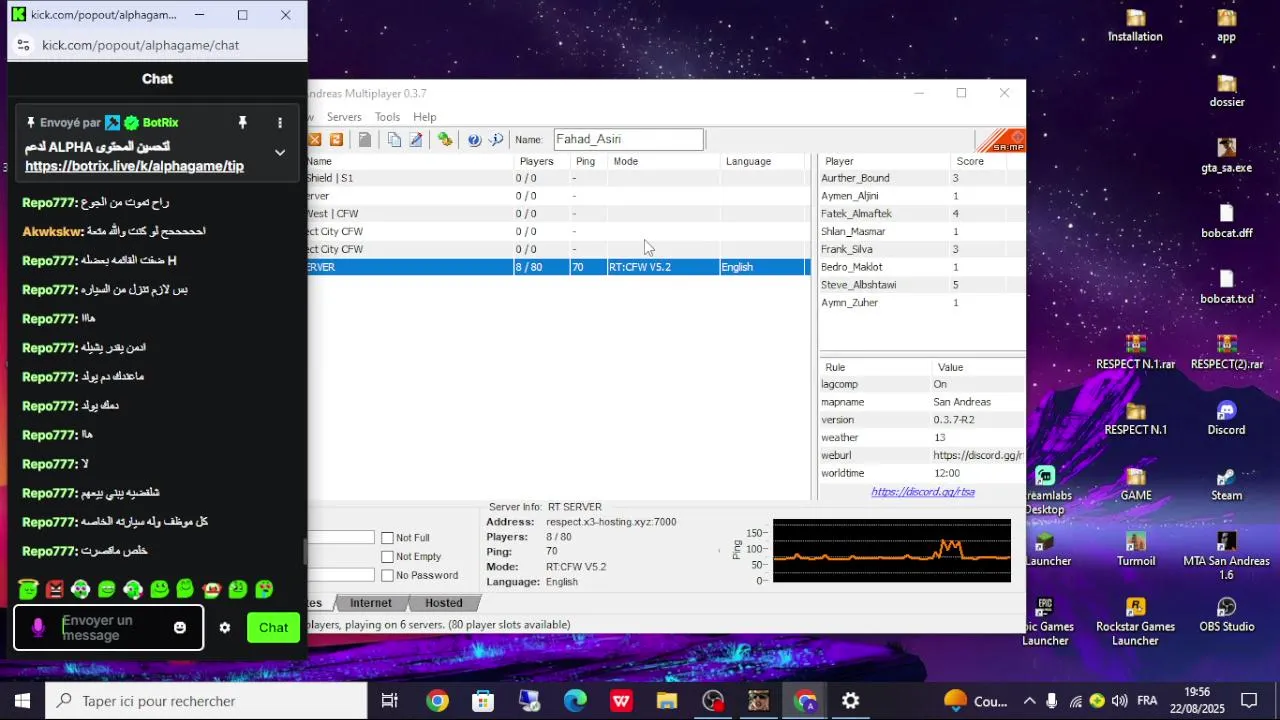Open the green settings icon in SA-MP toolbar
The image size is (1280, 720).
pos(445,140)
